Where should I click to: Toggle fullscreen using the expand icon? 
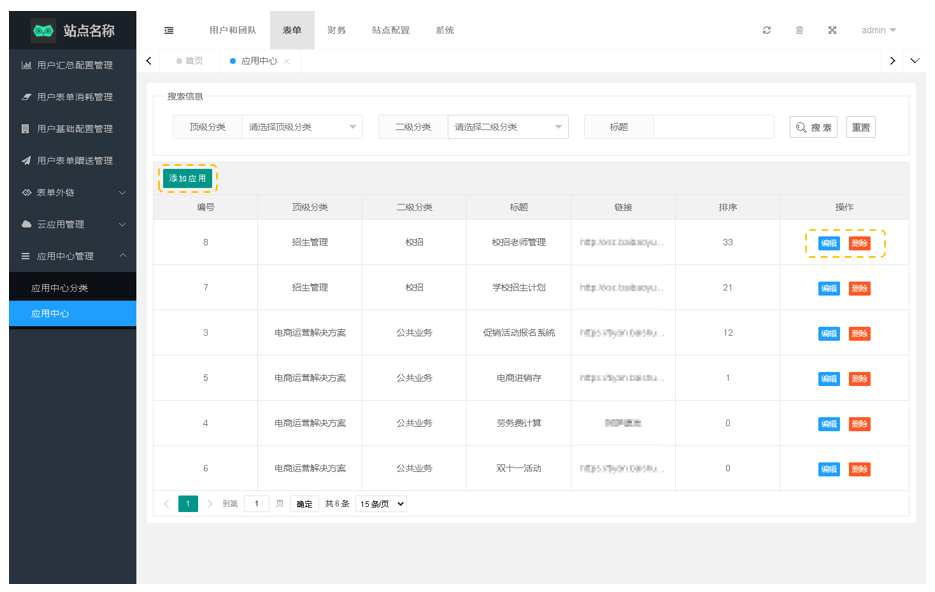pyautogui.click(x=832, y=30)
